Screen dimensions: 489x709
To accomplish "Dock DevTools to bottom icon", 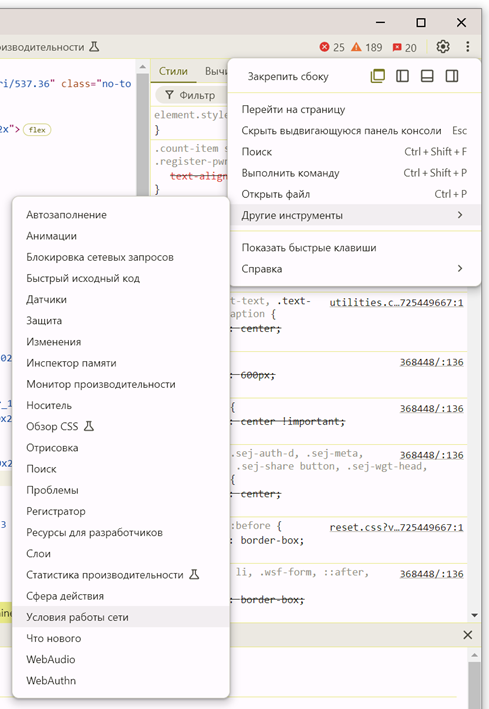I will [427, 76].
